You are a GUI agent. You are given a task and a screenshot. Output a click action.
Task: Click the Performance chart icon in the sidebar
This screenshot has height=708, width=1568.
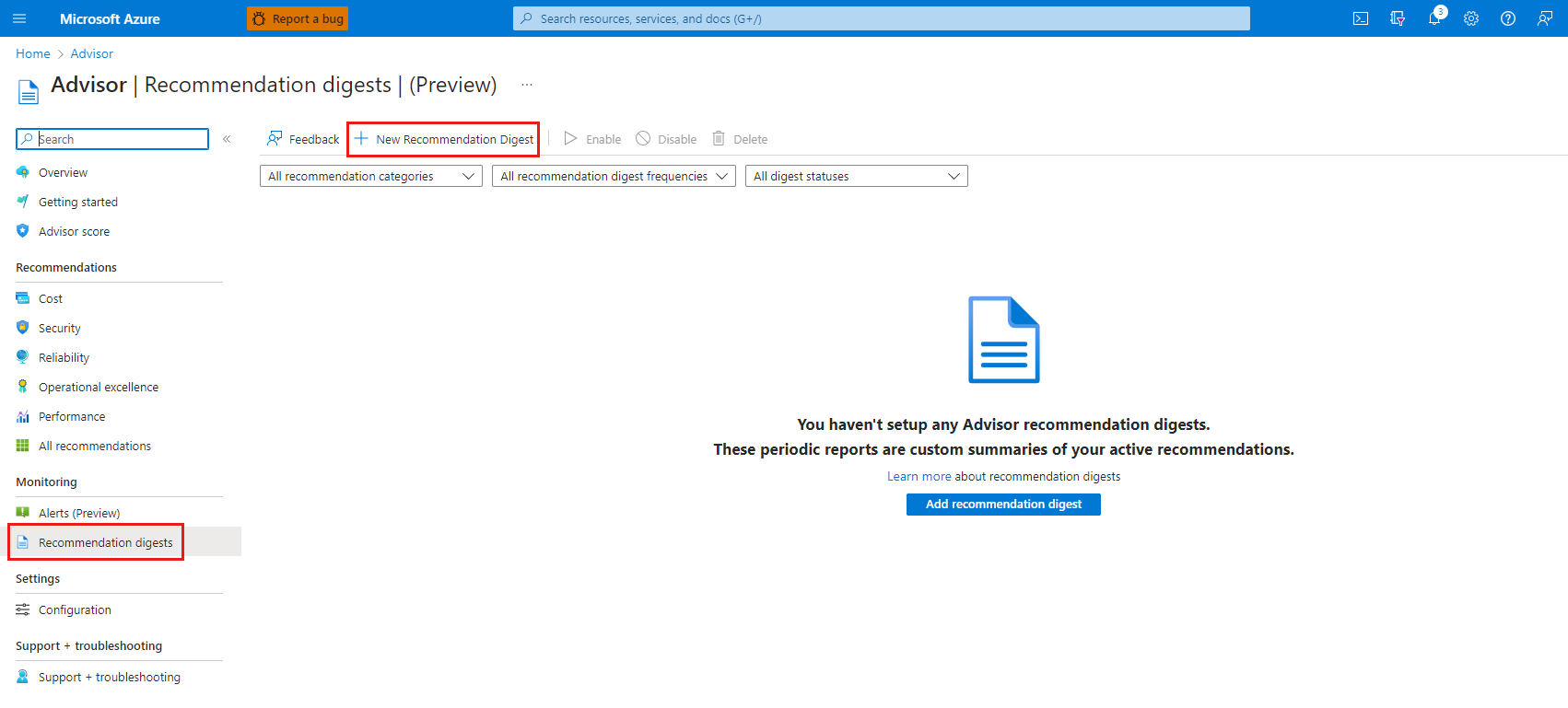click(23, 416)
